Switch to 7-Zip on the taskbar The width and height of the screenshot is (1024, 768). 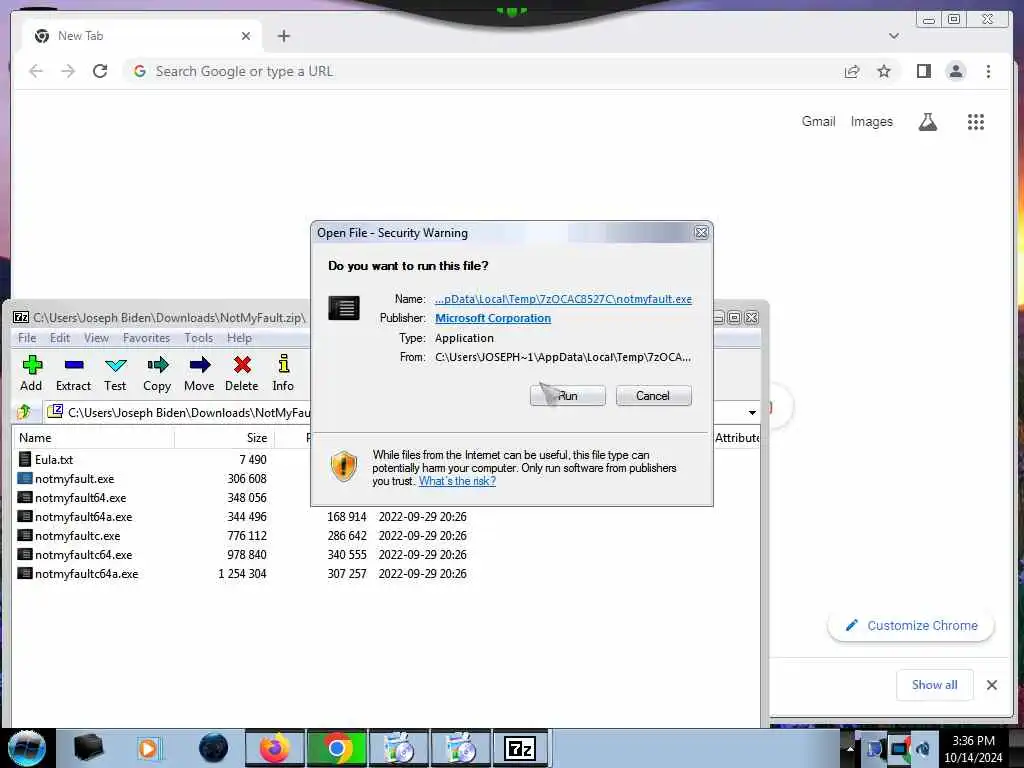520,748
